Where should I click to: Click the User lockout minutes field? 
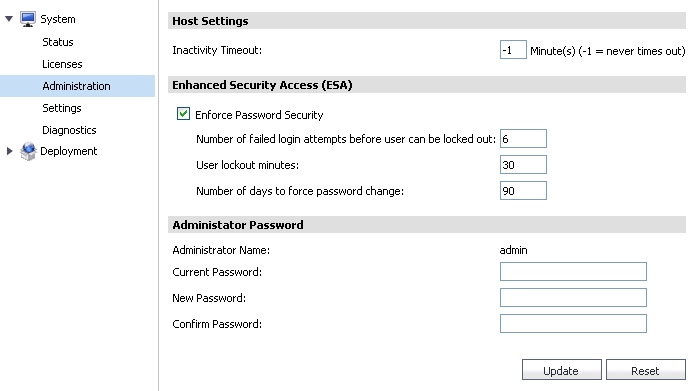[x=523, y=165]
